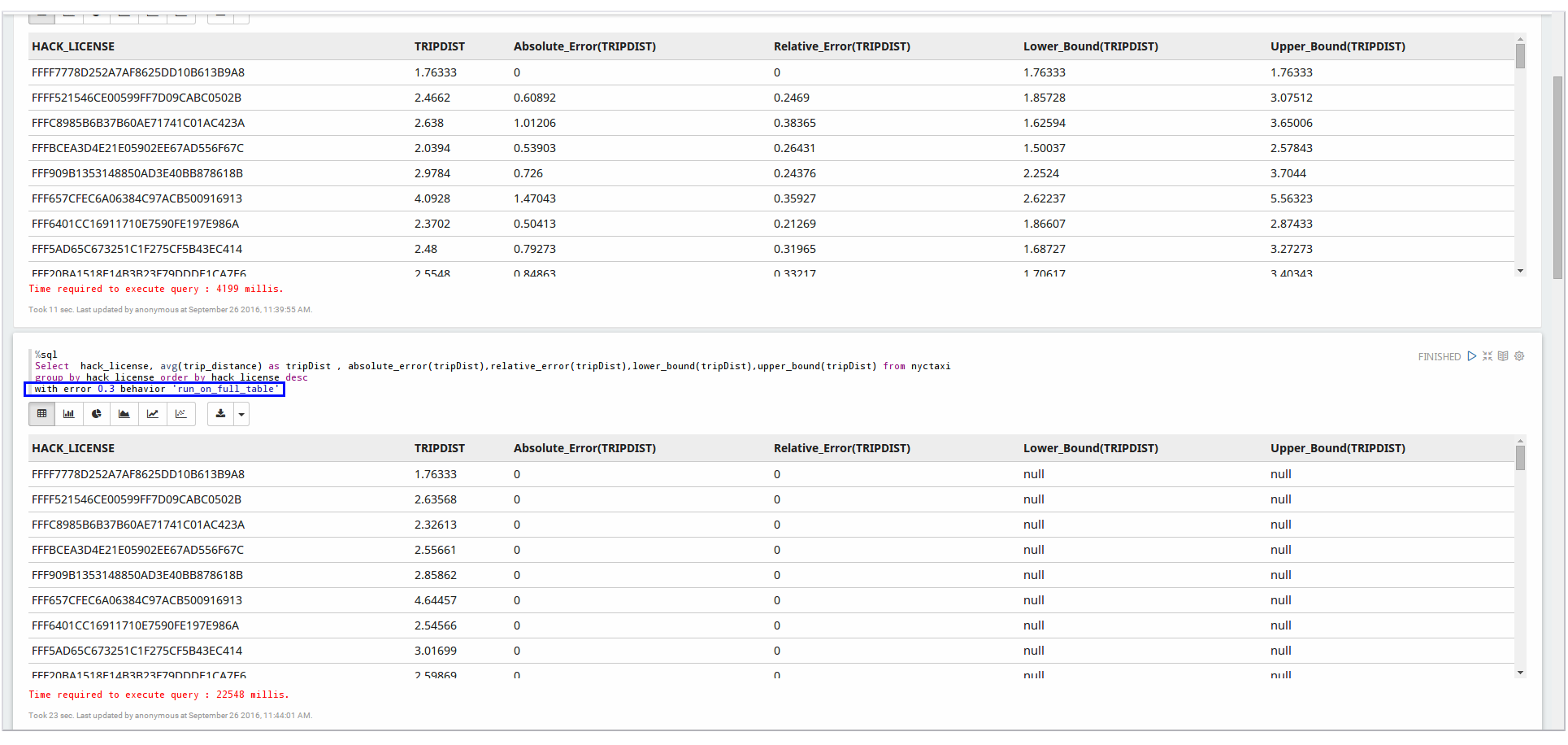The height and width of the screenshot is (745, 1568).
Task: Click page vertical scrollbar on right edge
Action: [1557, 177]
